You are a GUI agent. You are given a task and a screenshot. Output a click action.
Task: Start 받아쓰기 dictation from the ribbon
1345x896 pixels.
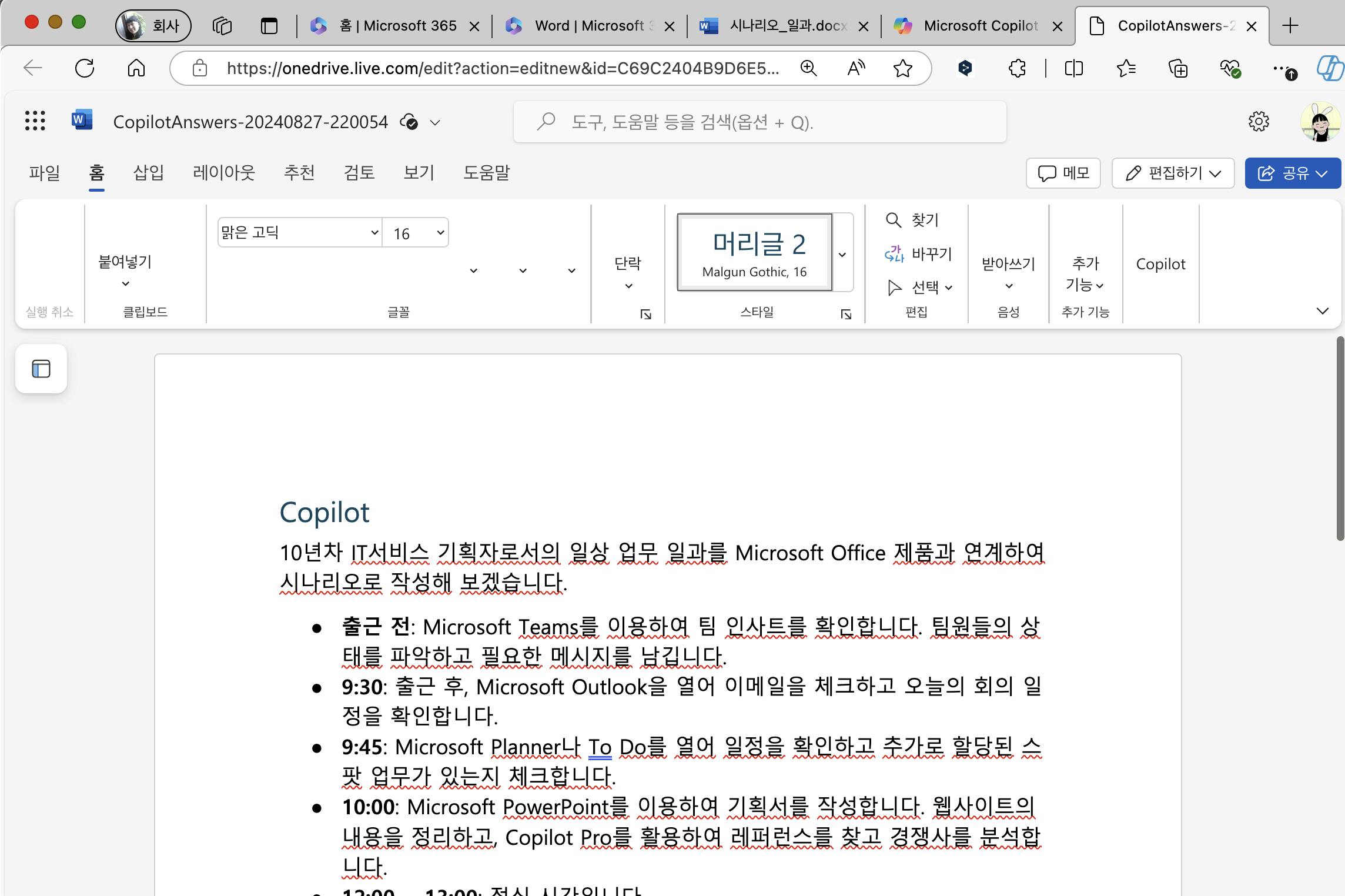coord(1008,263)
